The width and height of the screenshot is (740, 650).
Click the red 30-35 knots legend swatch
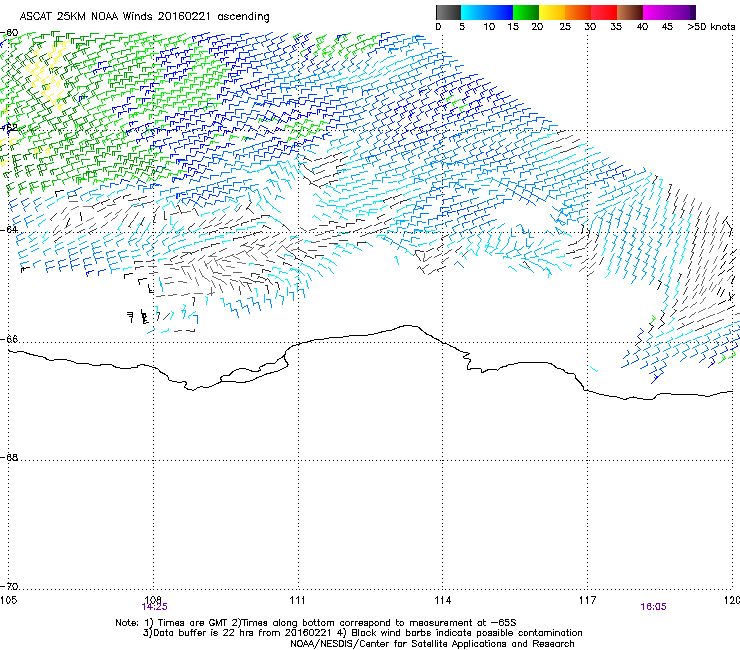click(x=604, y=12)
